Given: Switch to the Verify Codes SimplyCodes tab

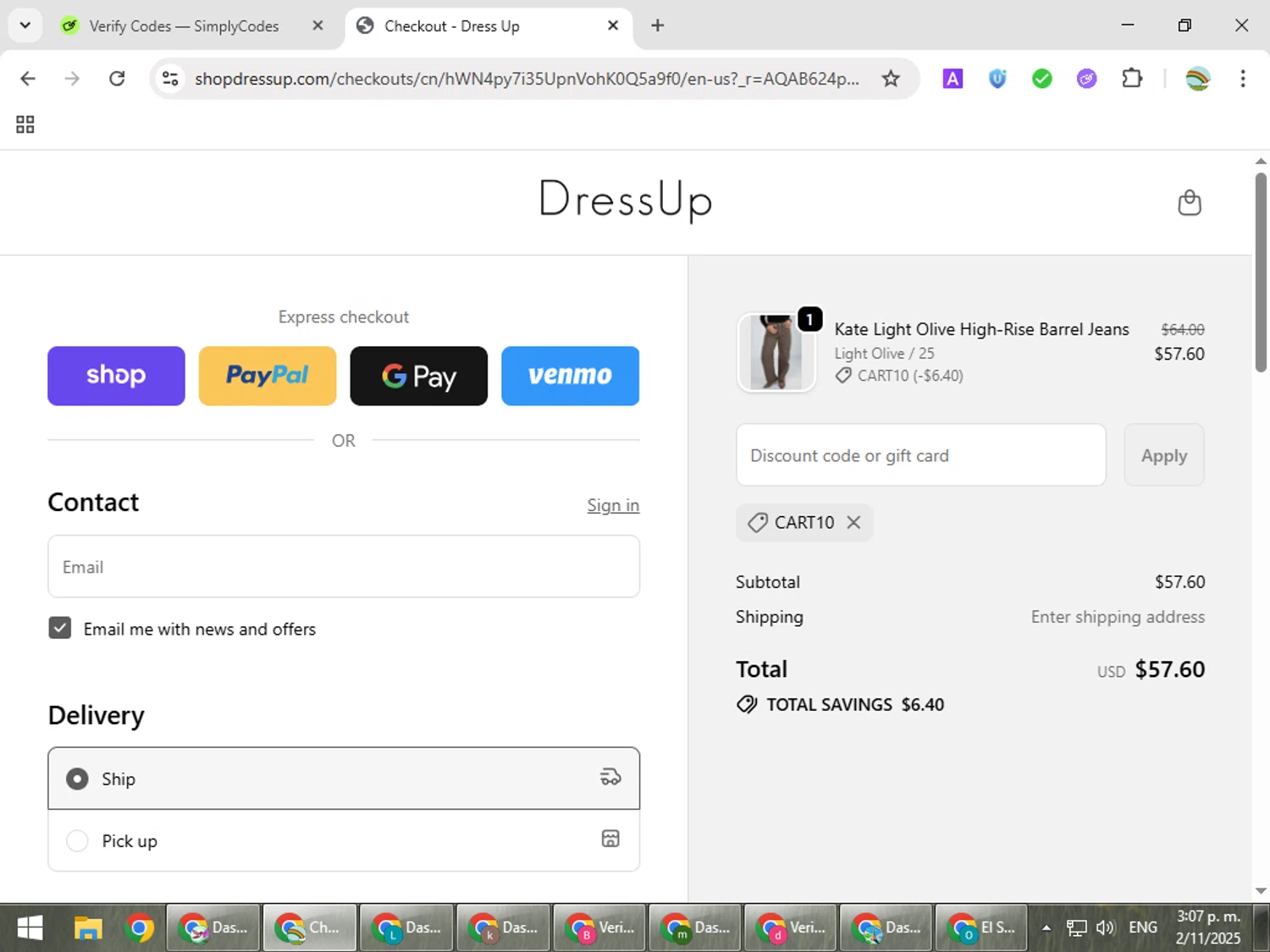Looking at the screenshot, I should (184, 26).
